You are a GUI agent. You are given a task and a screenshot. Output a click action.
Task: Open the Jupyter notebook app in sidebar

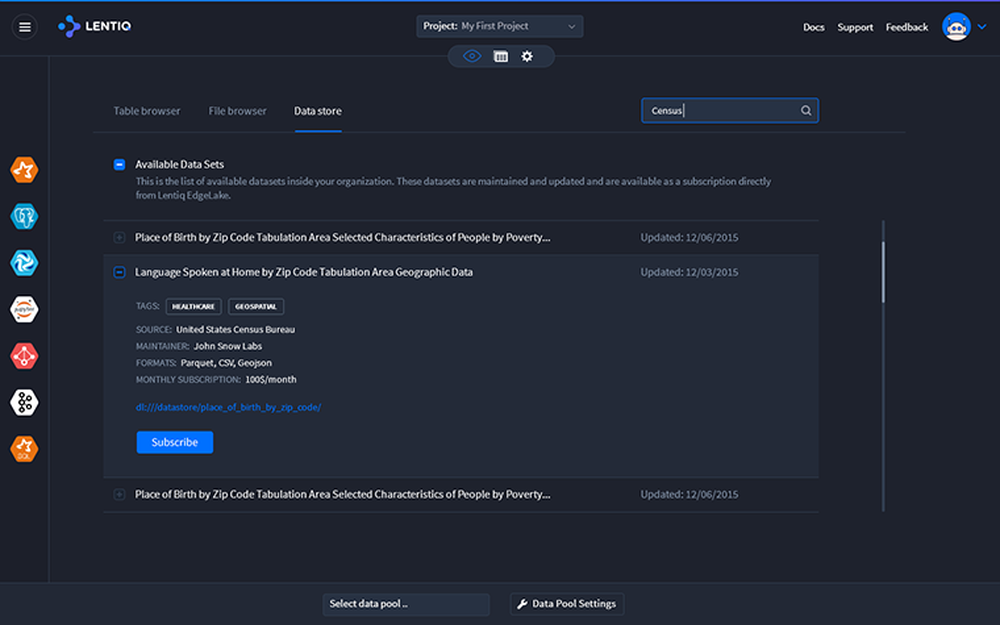pyautogui.click(x=23, y=309)
